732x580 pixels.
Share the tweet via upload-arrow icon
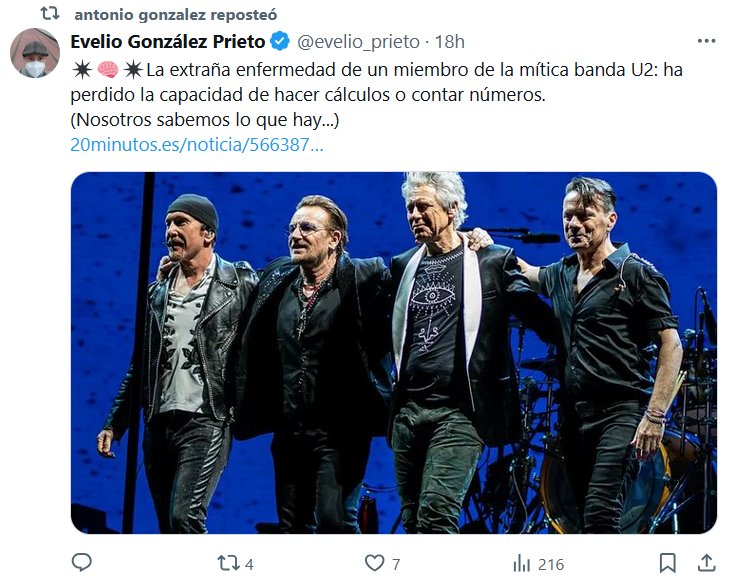pyautogui.click(x=707, y=563)
